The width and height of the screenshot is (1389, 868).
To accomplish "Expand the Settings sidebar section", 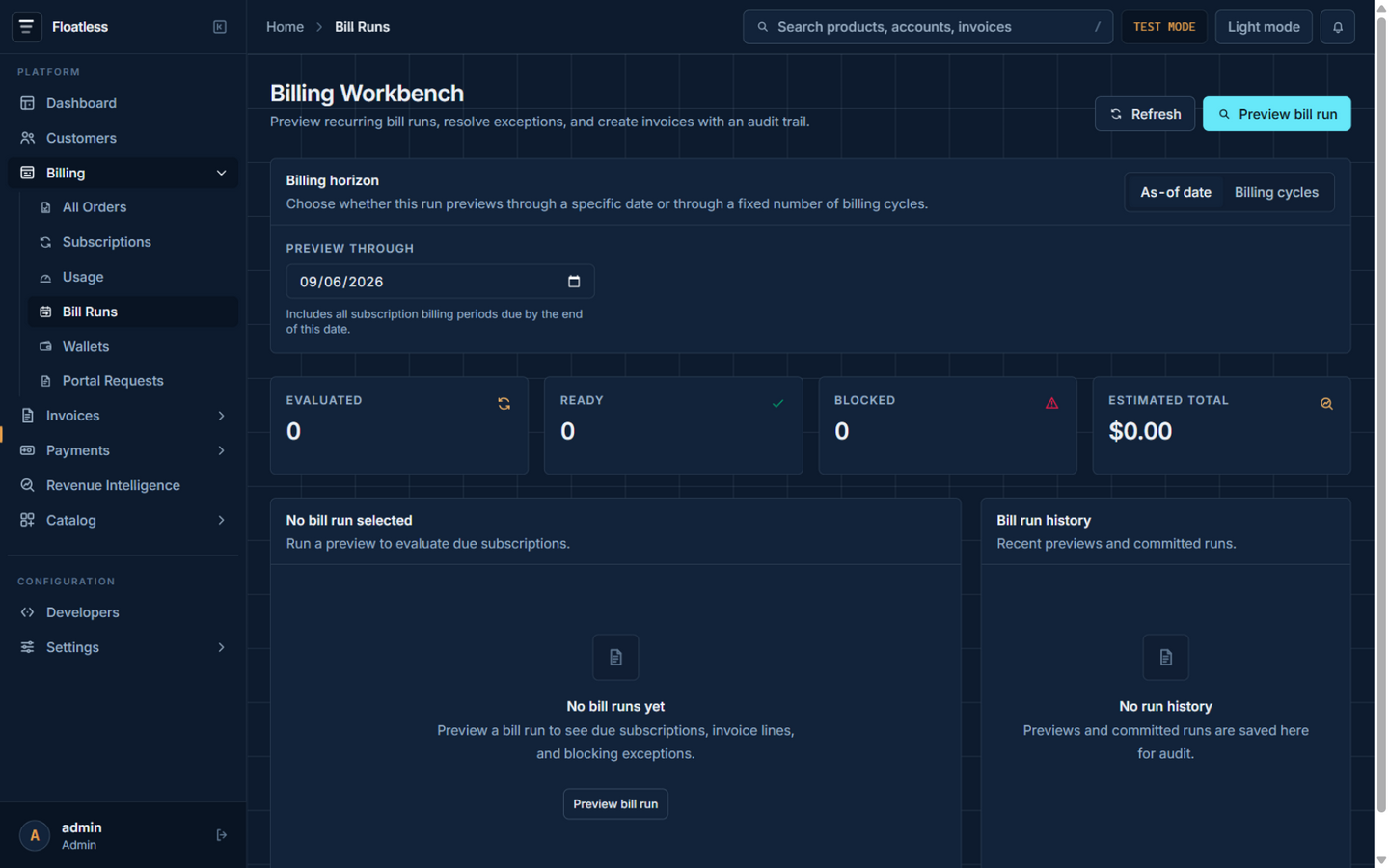I will click(x=123, y=647).
